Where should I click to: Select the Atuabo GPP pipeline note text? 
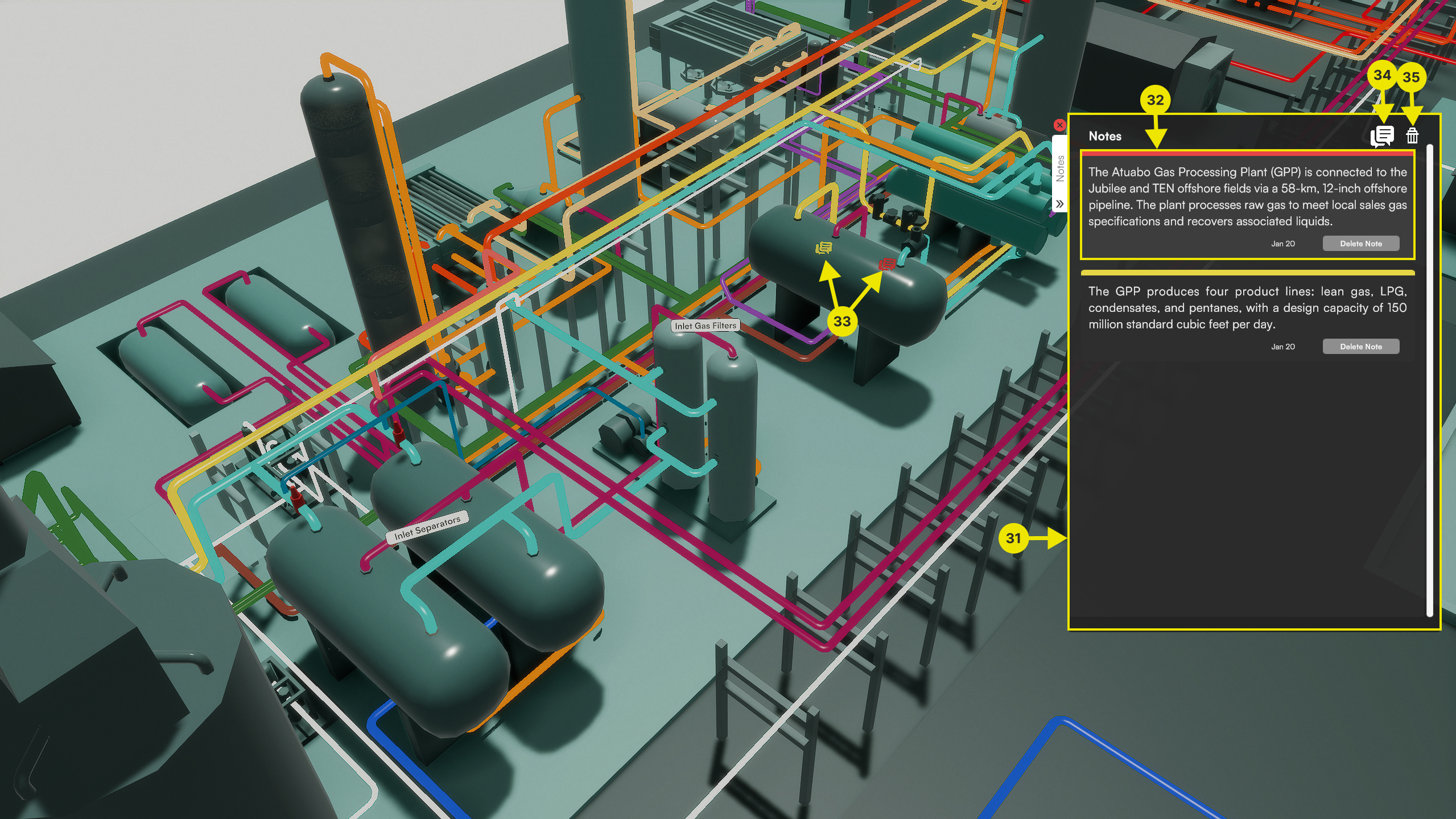[1247, 196]
